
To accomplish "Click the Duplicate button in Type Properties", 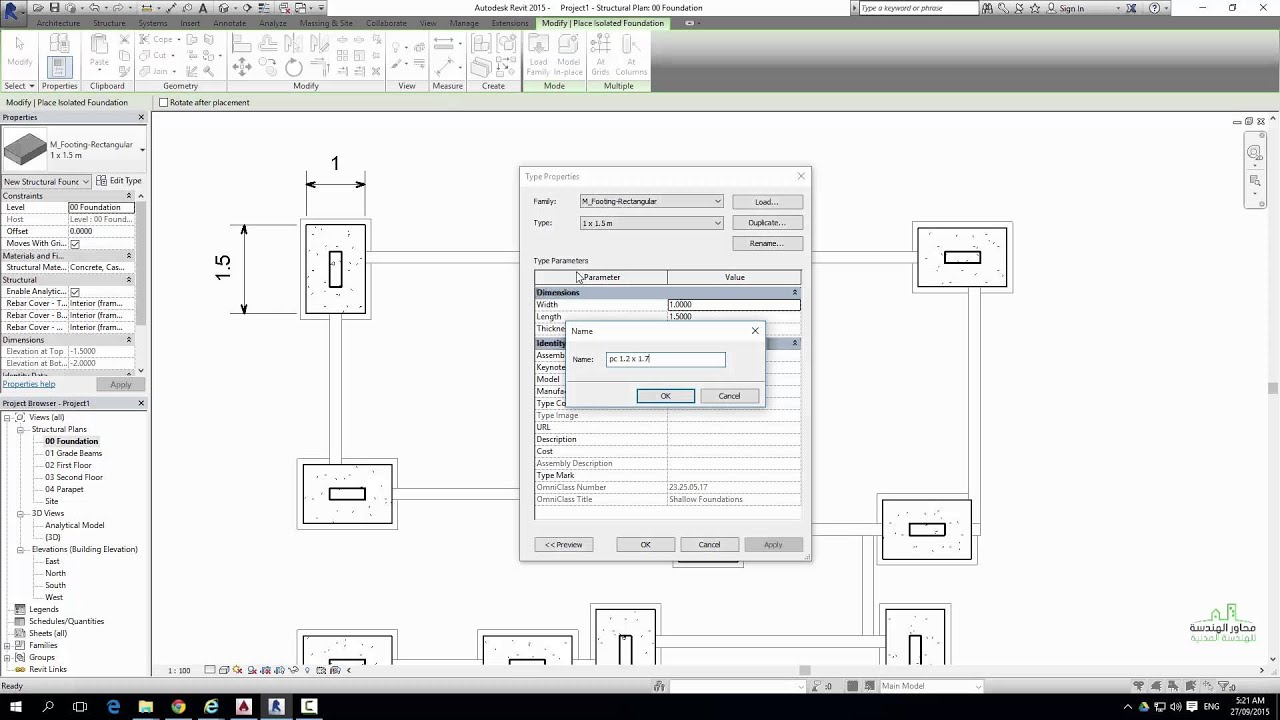I will [767, 223].
